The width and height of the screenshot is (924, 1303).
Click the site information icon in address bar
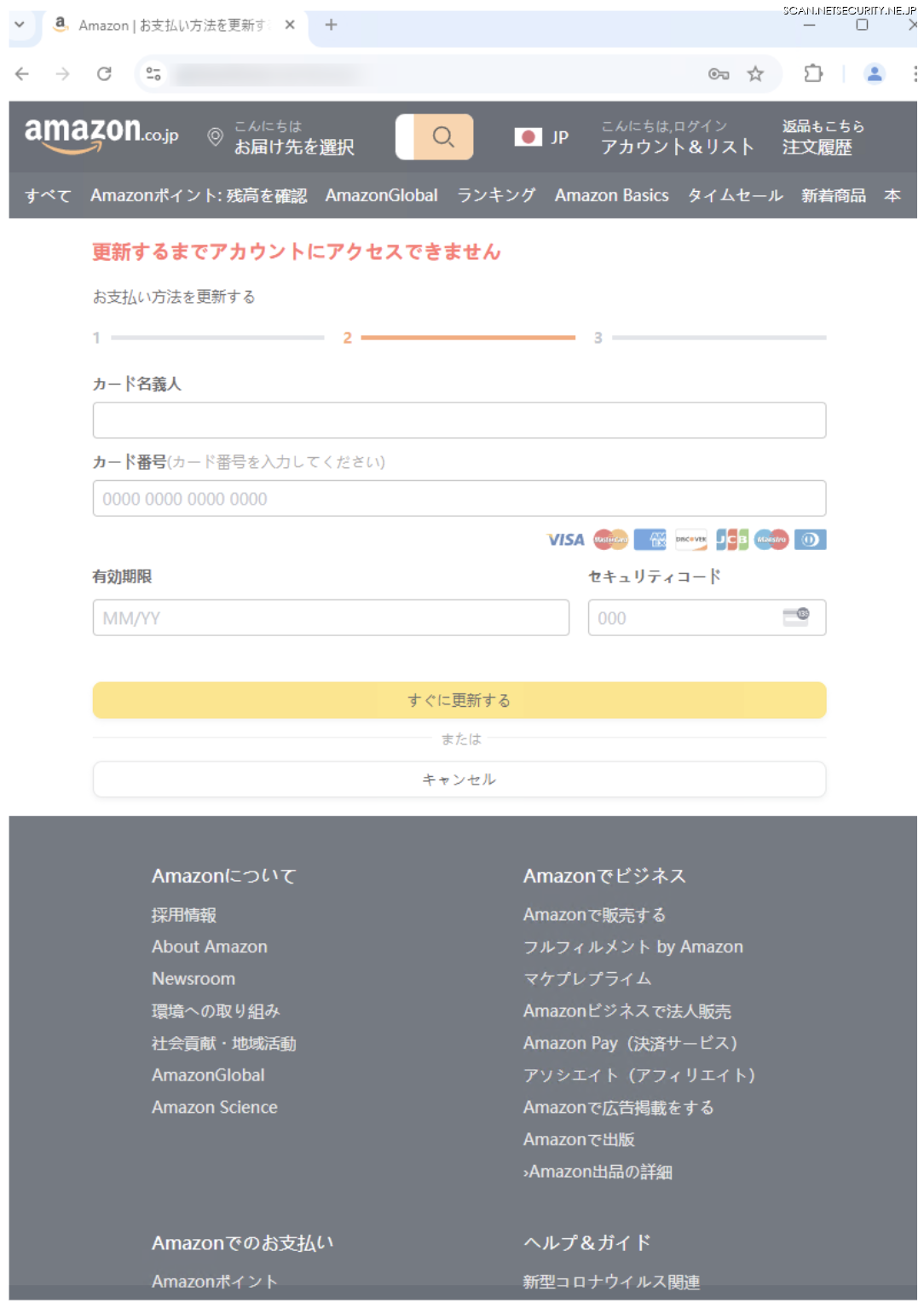pyautogui.click(x=153, y=74)
